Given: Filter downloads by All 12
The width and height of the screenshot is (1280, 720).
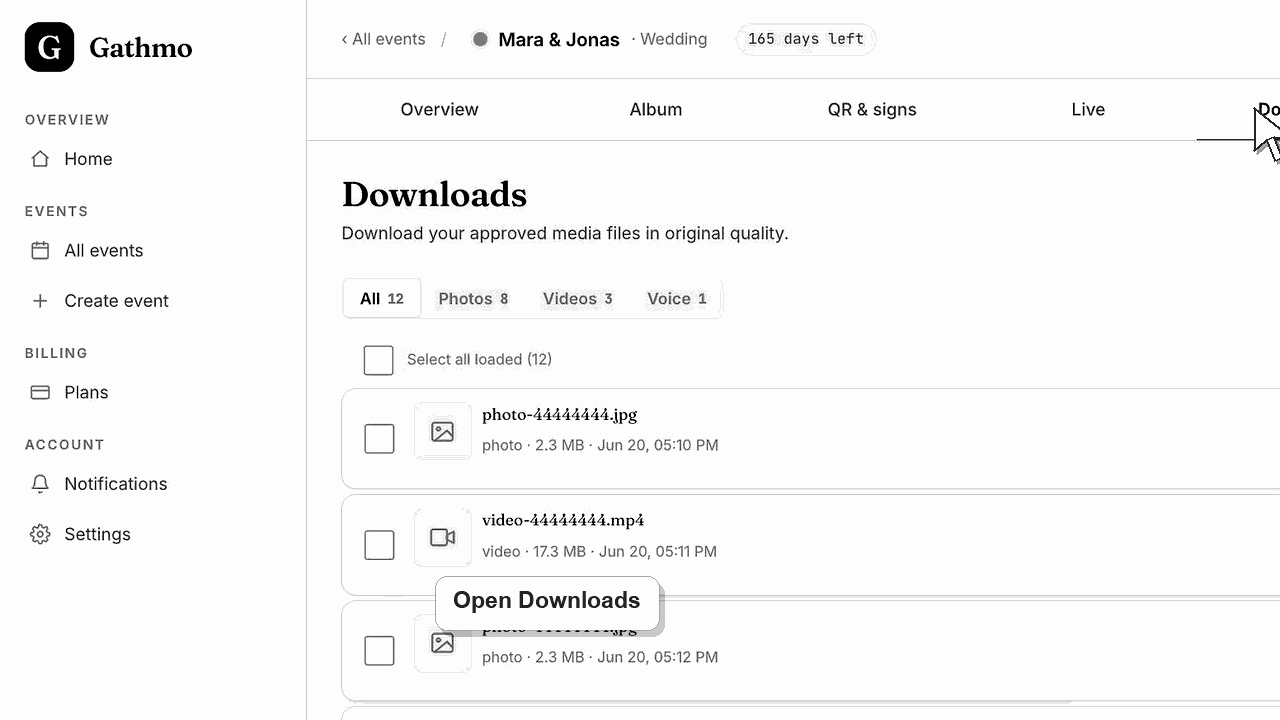Looking at the screenshot, I should click(x=382, y=298).
